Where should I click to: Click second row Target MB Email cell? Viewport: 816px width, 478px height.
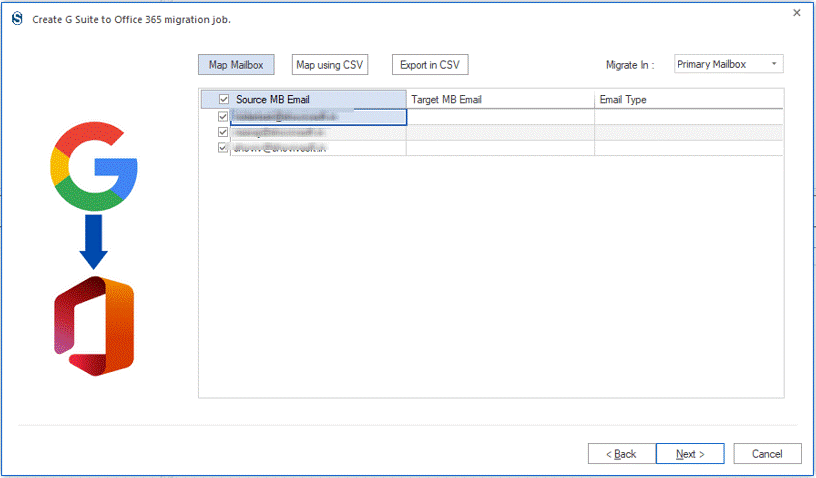500,133
